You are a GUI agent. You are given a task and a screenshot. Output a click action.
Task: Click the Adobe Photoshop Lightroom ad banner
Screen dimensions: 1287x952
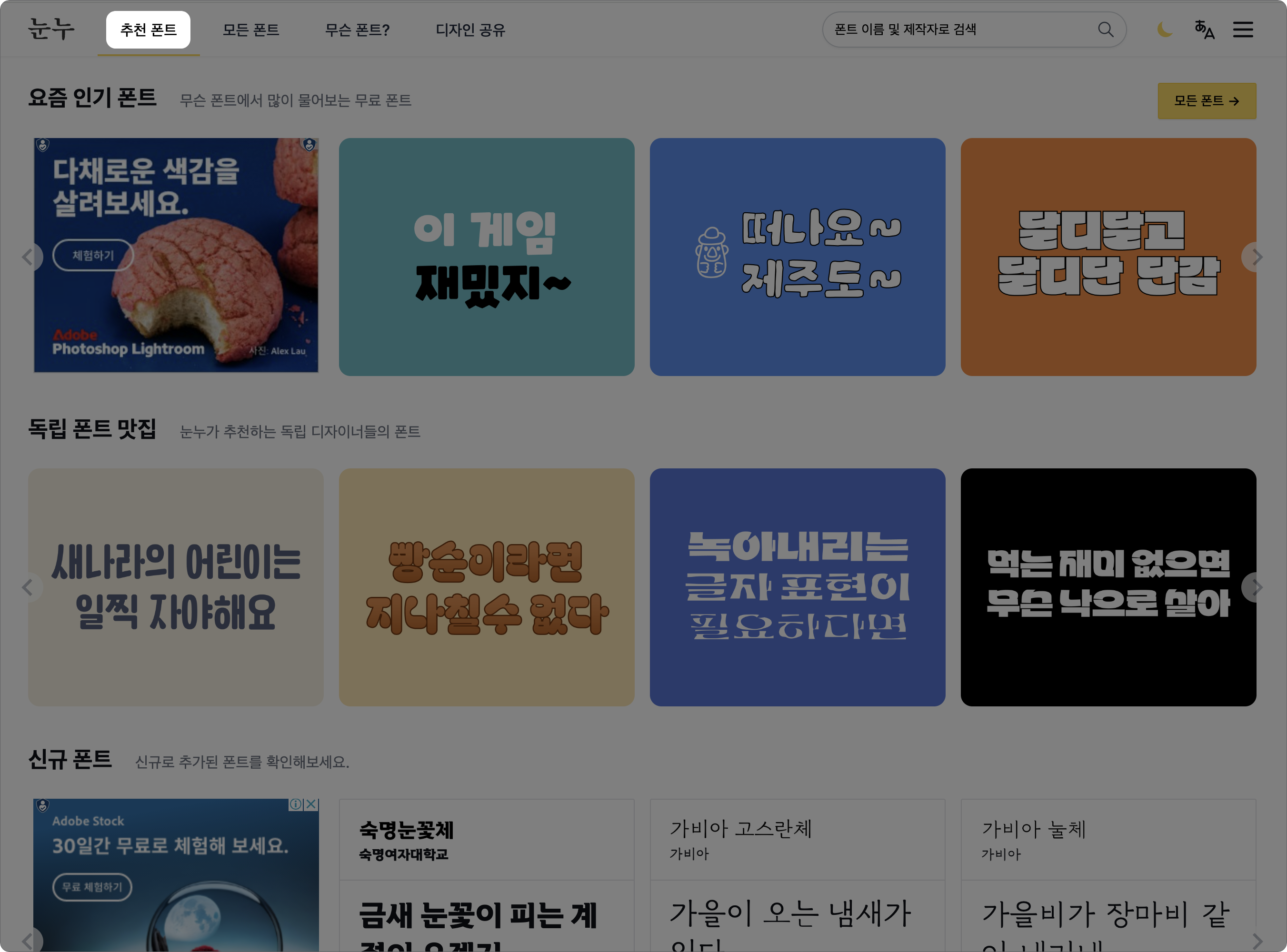(x=176, y=255)
